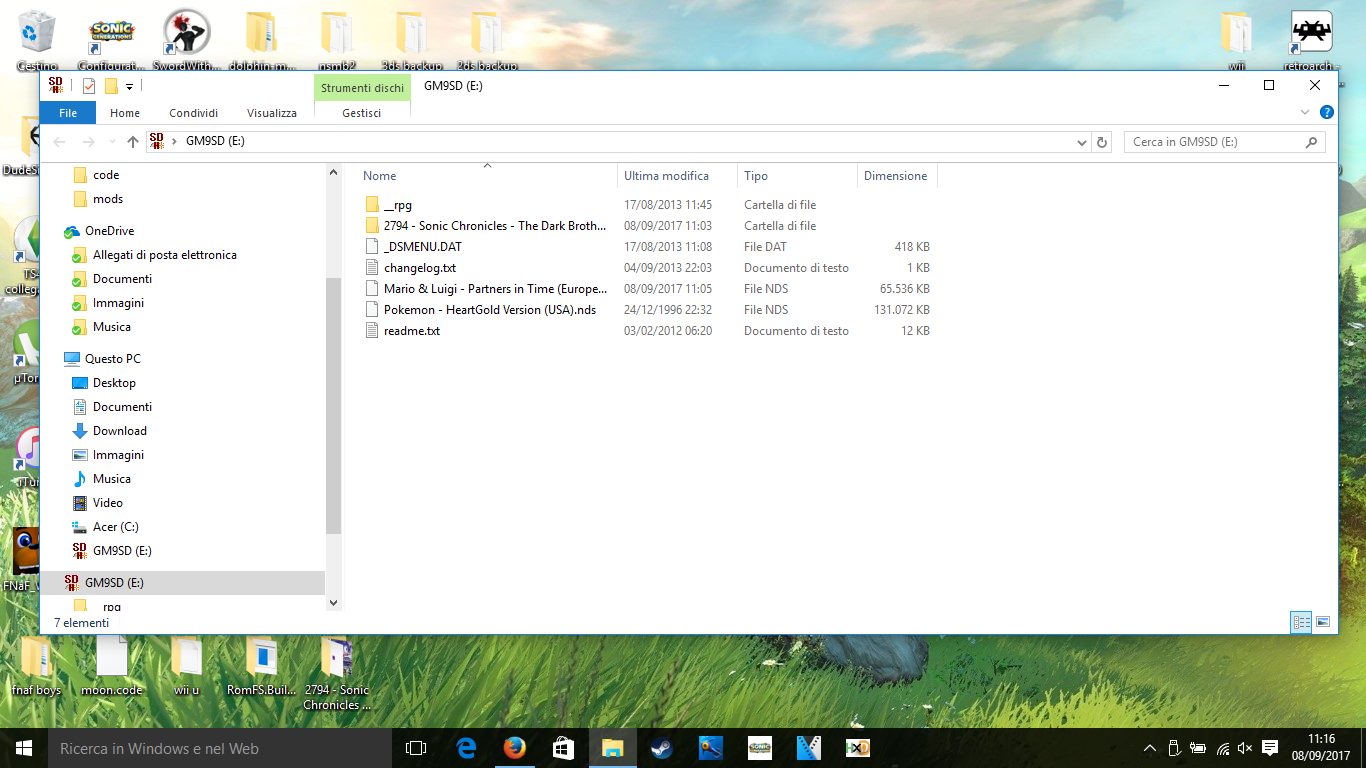The height and width of the screenshot is (768, 1366).
Task: Click the navigation pane scrollbar thumb
Action: (x=334, y=405)
